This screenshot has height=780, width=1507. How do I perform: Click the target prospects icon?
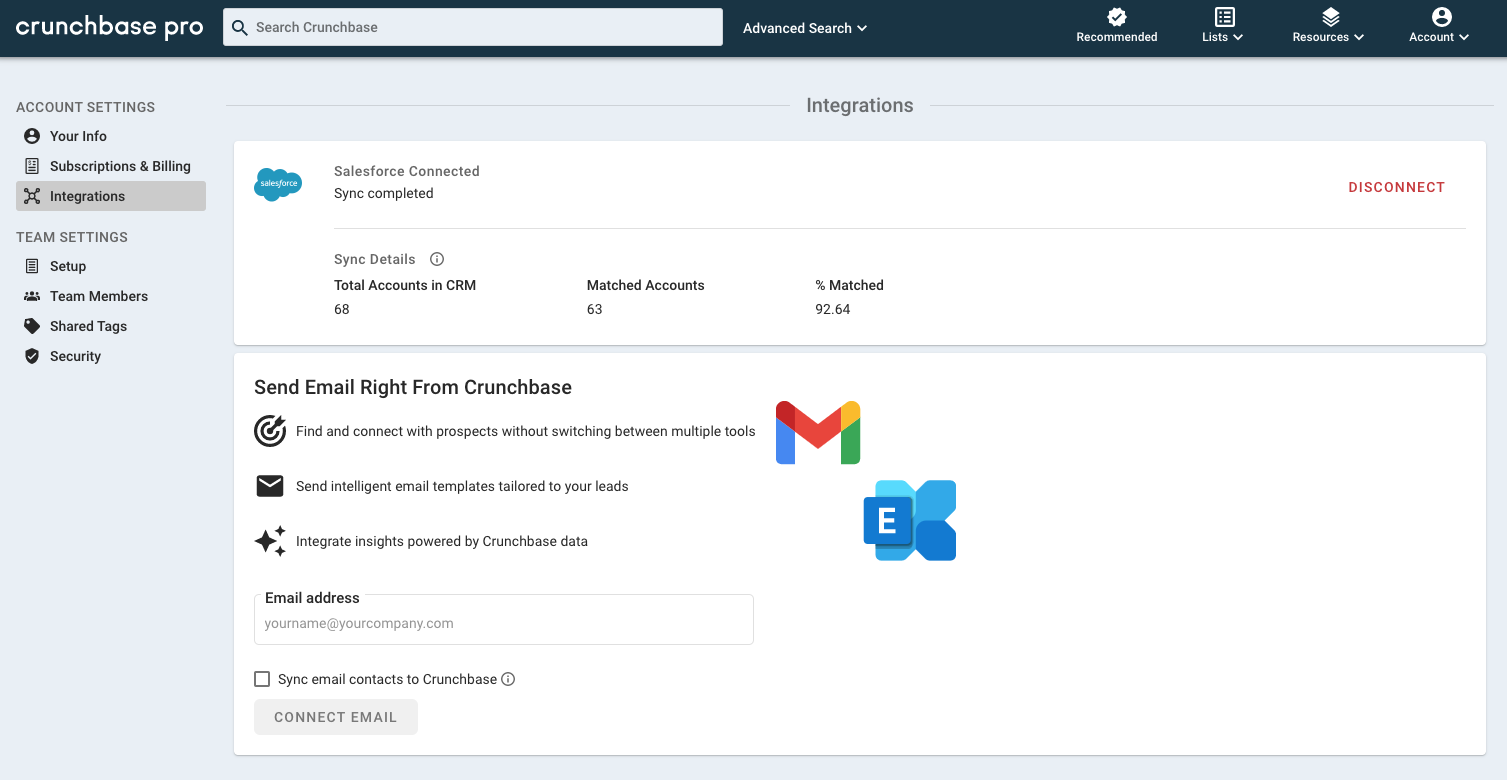pos(270,431)
